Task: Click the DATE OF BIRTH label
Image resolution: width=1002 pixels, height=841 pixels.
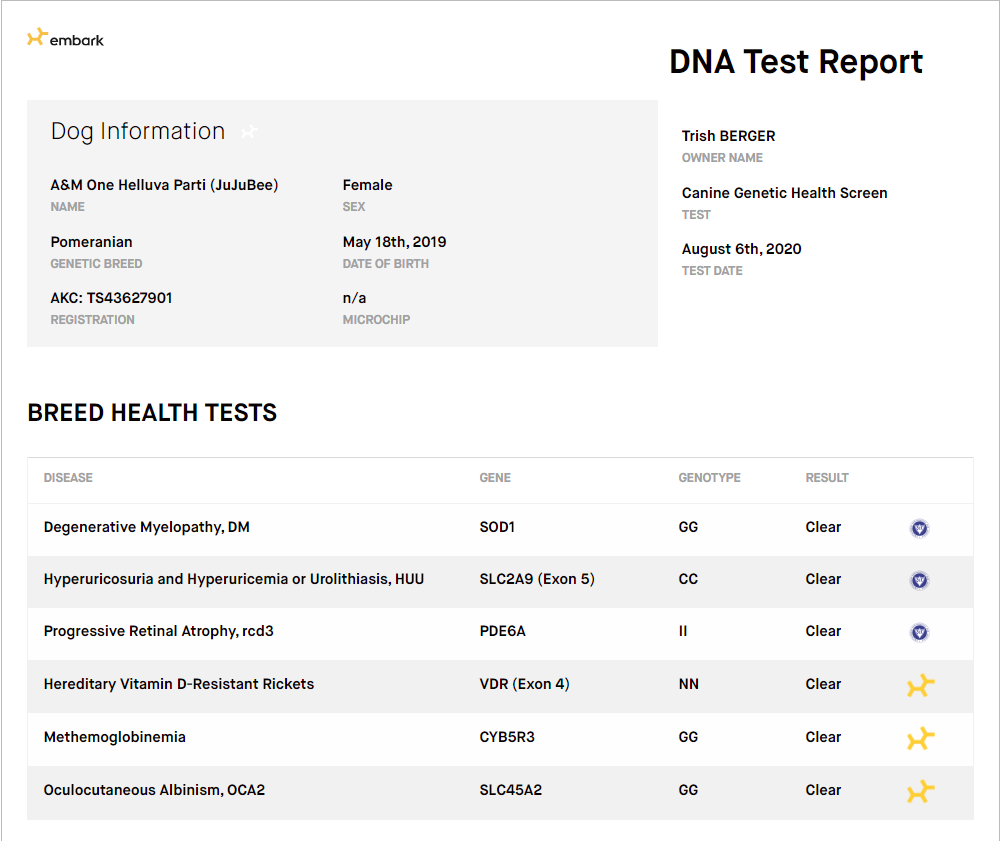Action: 385,264
